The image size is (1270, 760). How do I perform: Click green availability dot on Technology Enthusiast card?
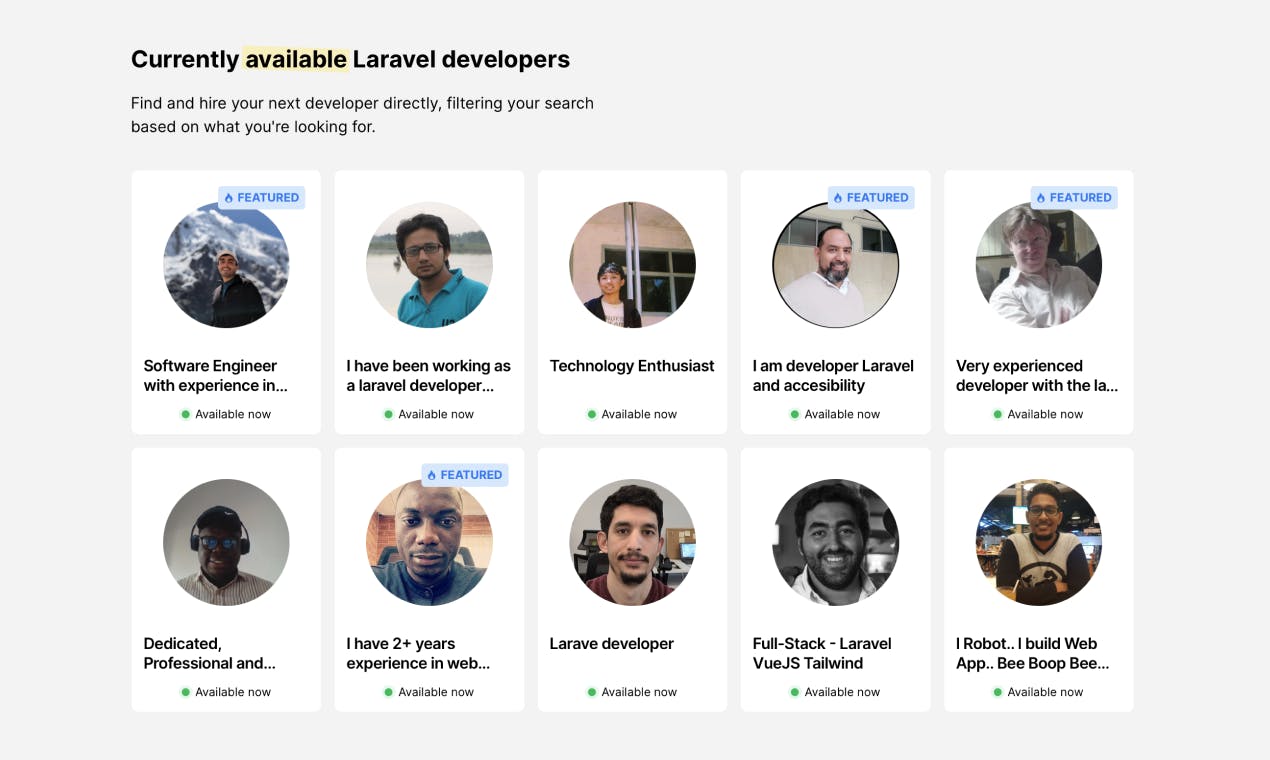[x=592, y=414]
